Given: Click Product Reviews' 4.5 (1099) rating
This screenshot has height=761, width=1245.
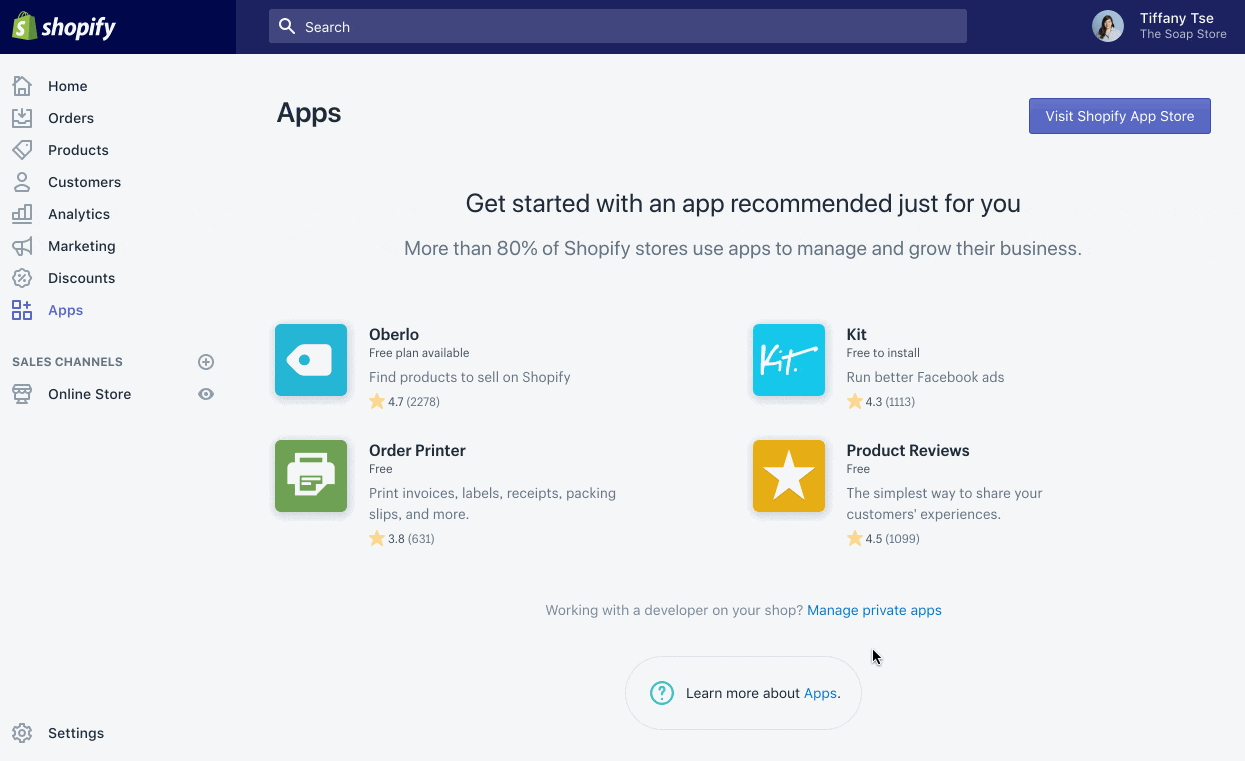Looking at the screenshot, I should 883,539.
